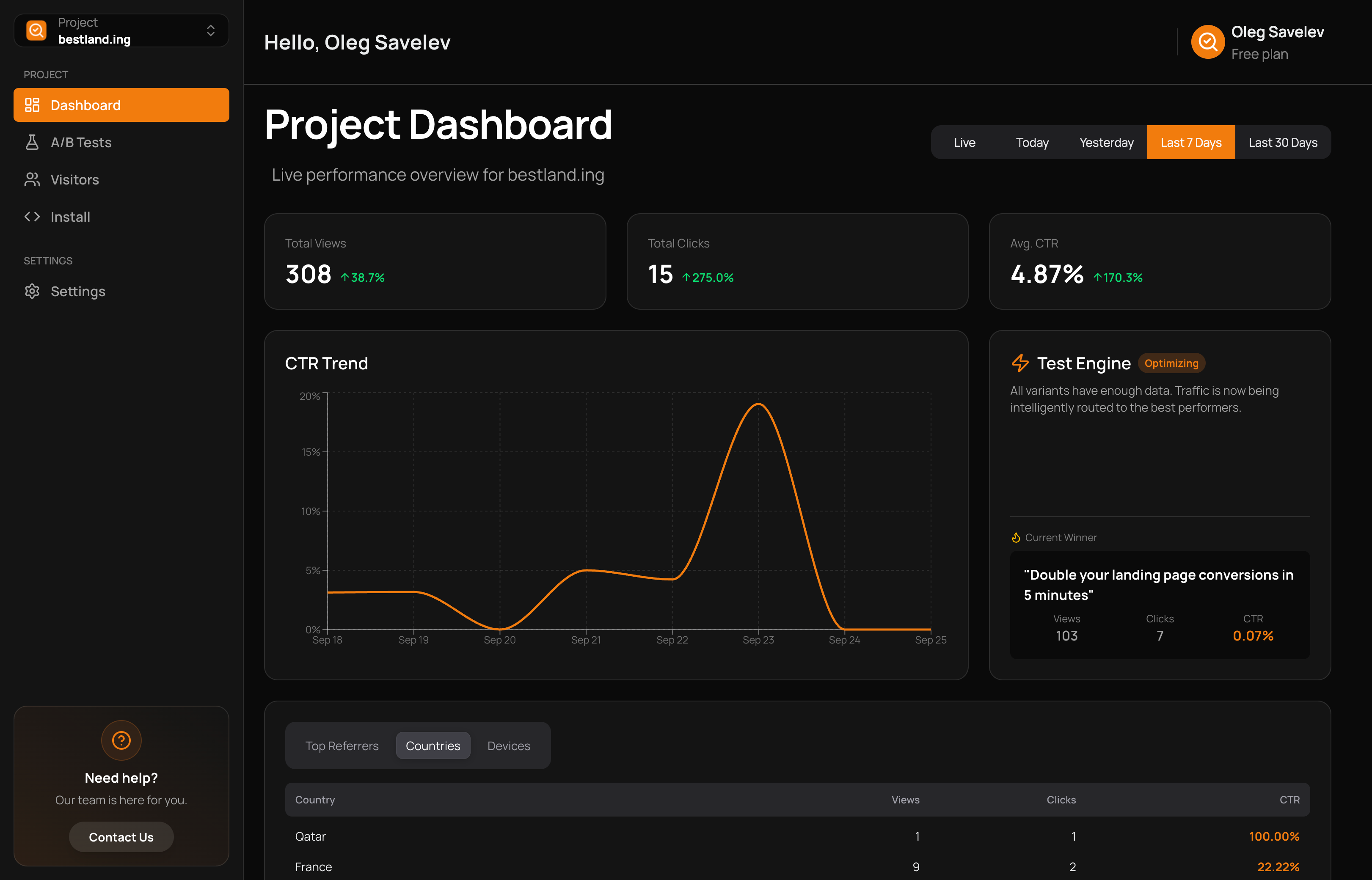Click the Test Engine lightning bolt icon
The height and width of the screenshot is (880, 1372).
pyautogui.click(x=1020, y=363)
